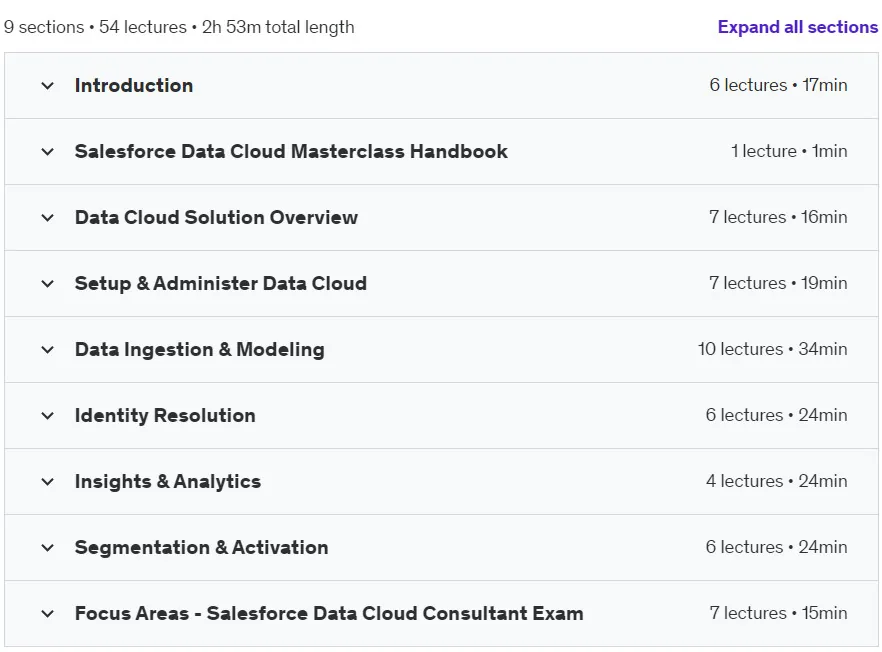Open Segmentation & Activation section heading
The width and height of the screenshot is (882, 652).
(202, 547)
